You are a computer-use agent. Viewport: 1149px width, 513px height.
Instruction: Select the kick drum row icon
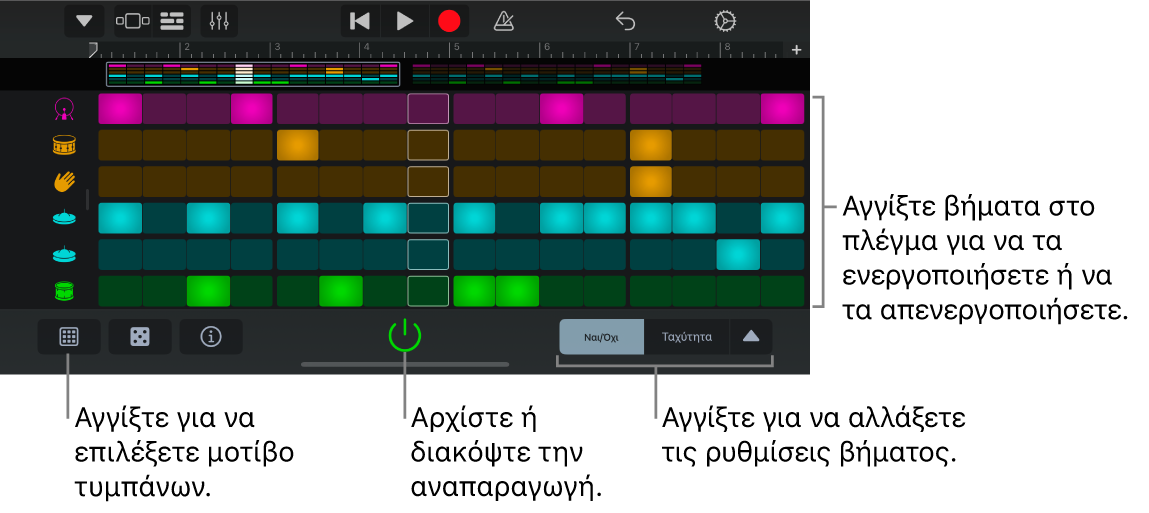coord(65,109)
